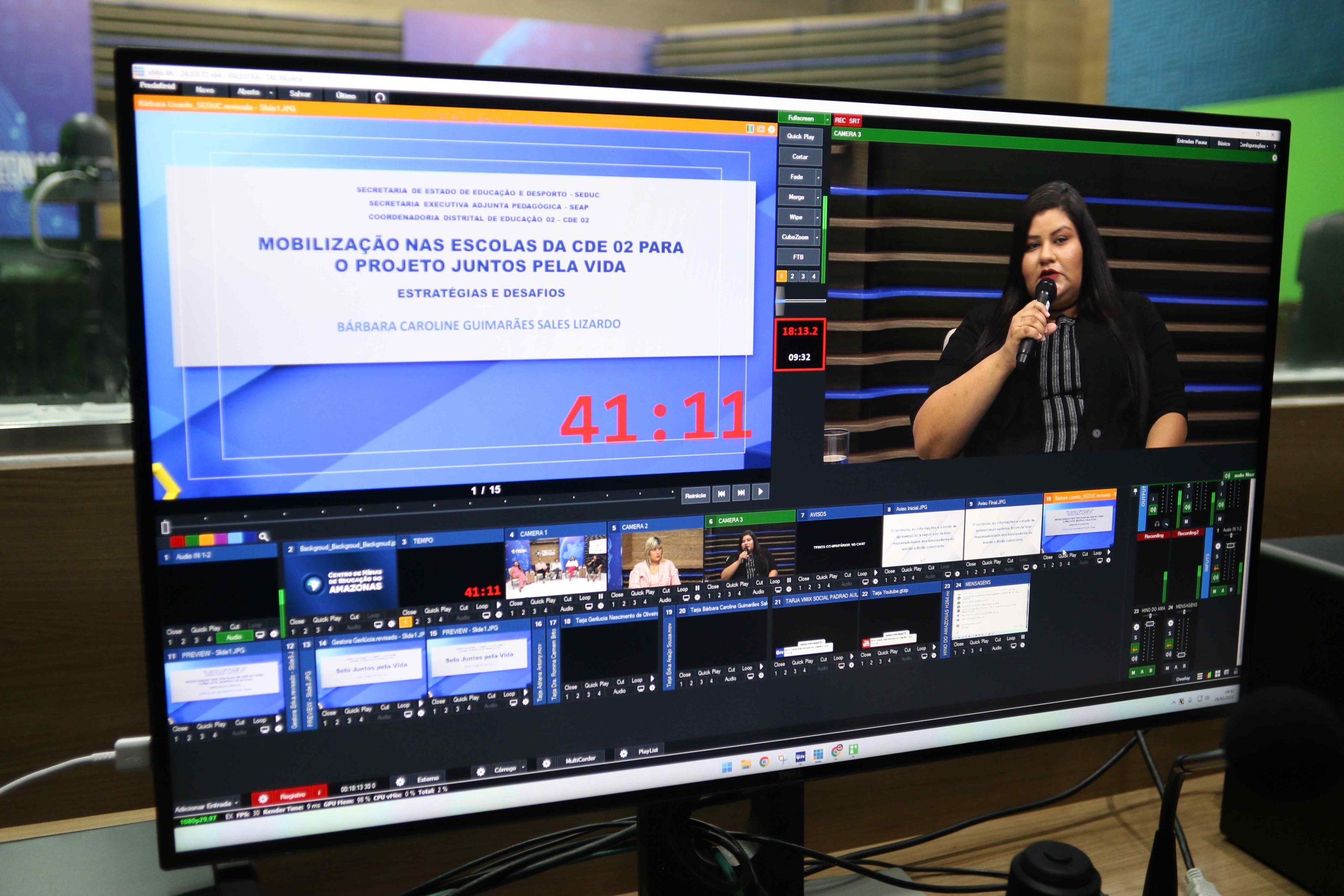Expand the Adicionar Entrada dropdown
Viewport: 1344px width, 896px height.
[236, 803]
